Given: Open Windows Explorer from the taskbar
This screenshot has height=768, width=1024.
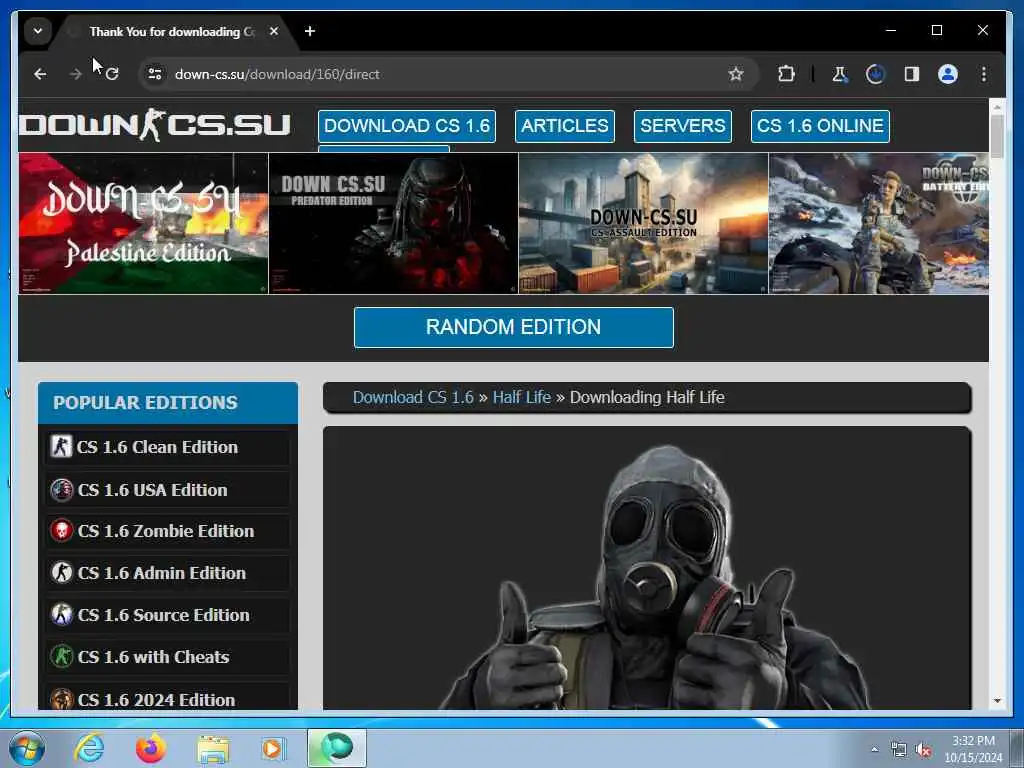Looking at the screenshot, I should [x=213, y=748].
